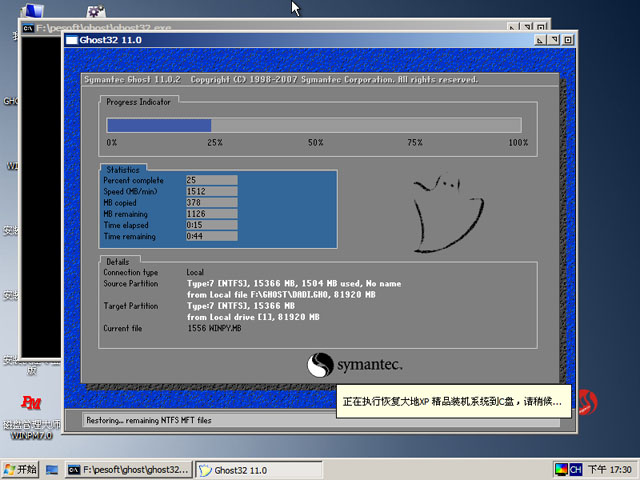This screenshot has width=640, height=480.
Task: Click the yellow restore notification tooltip
Action: [453, 402]
